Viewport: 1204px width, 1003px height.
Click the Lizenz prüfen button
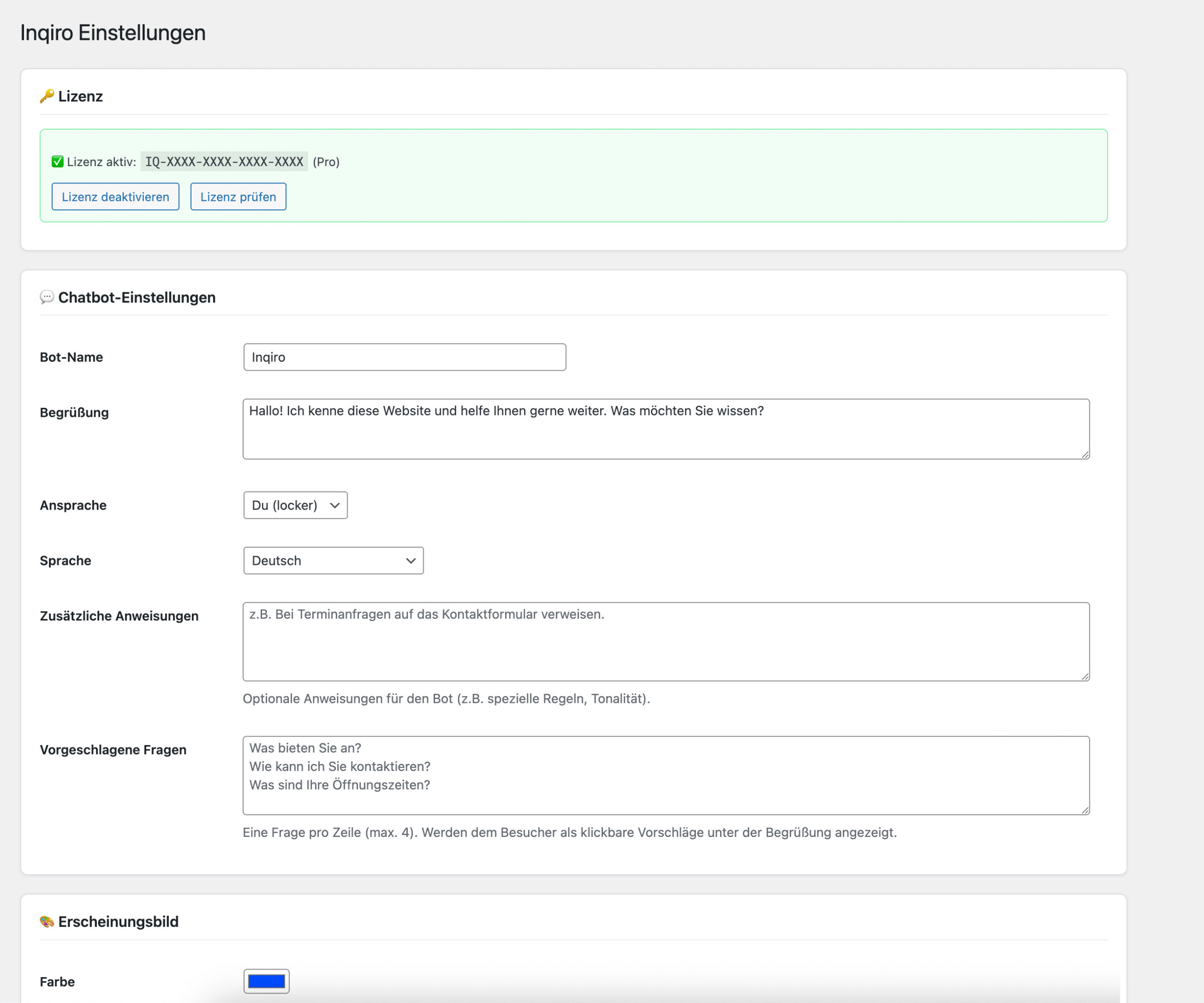pos(238,197)
